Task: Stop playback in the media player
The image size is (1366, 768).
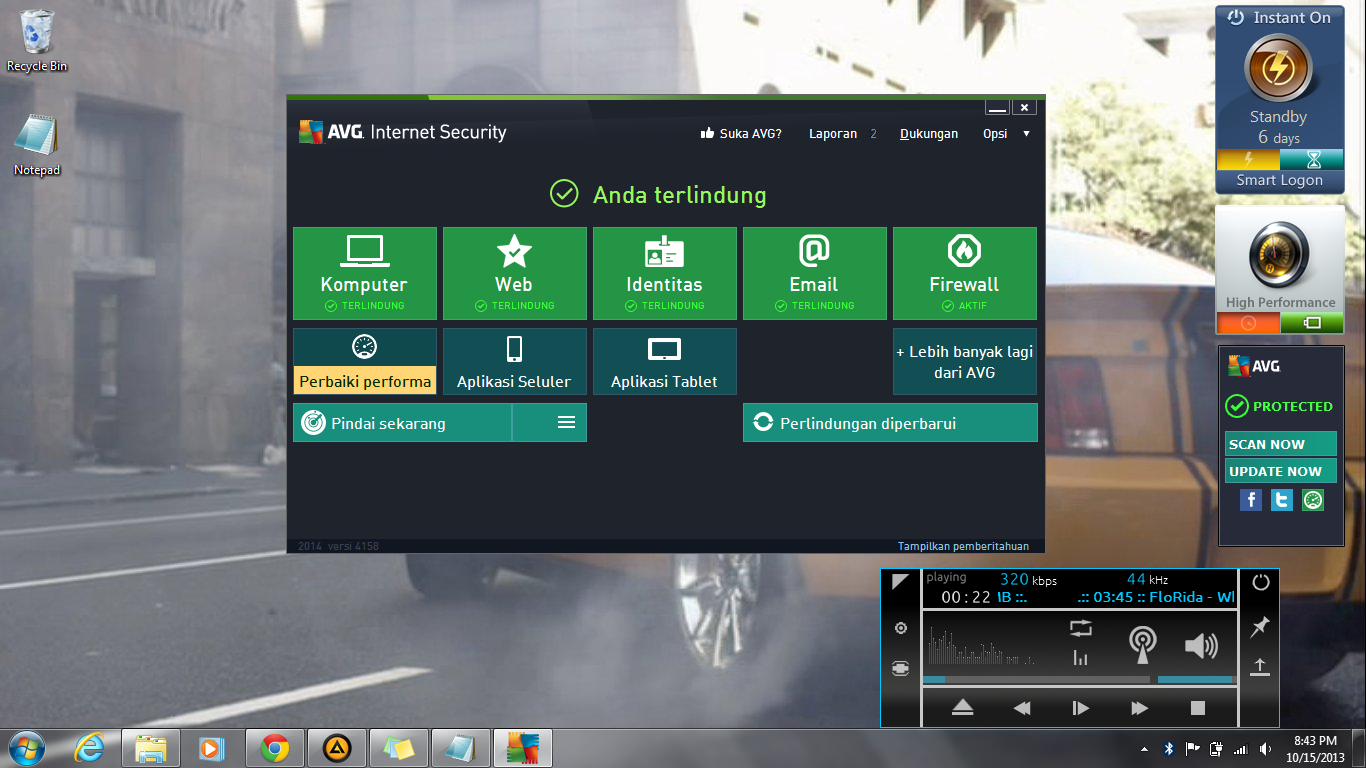Action: (1198, 708)
